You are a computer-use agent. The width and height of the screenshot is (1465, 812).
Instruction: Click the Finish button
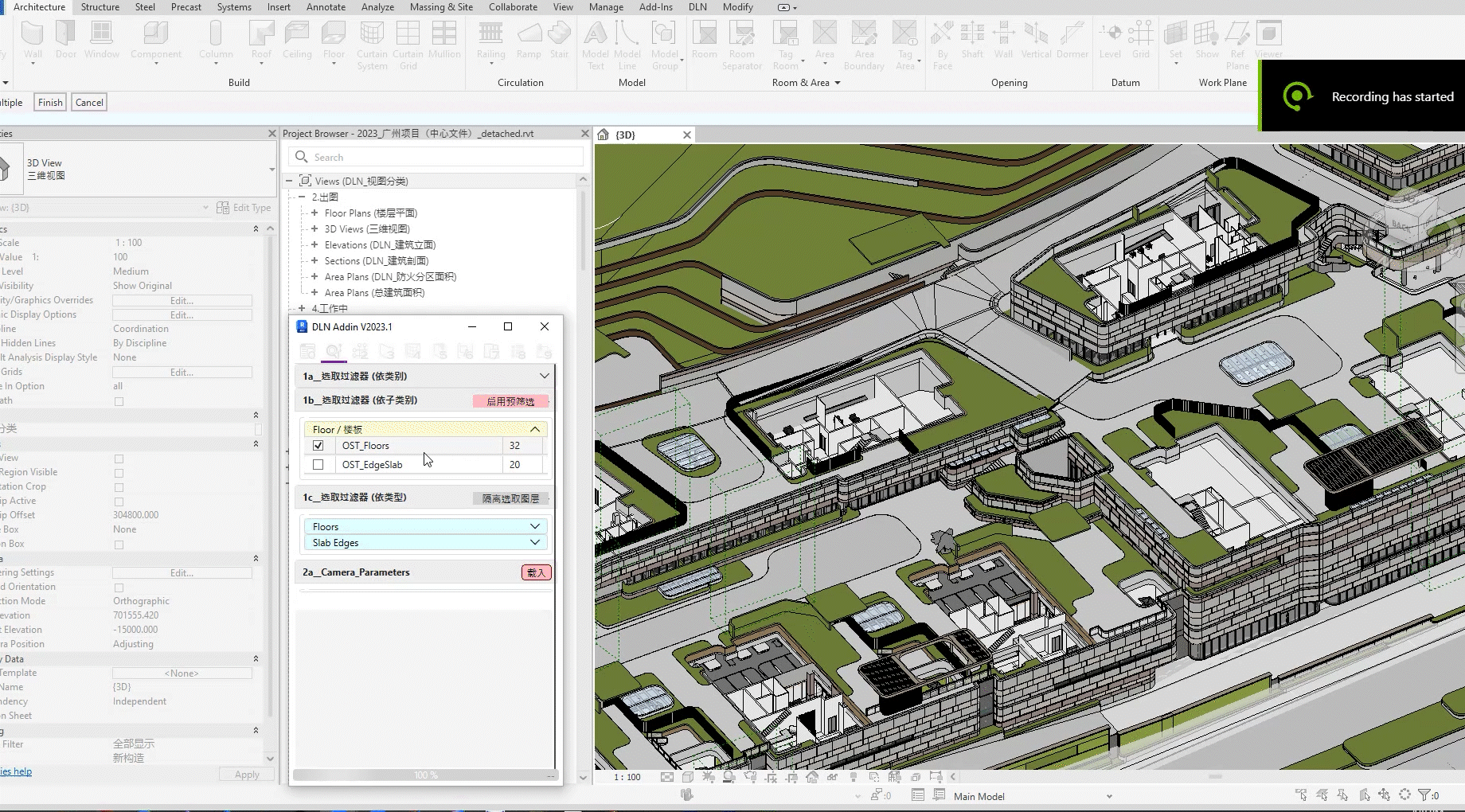pyautogui.click(x=50, y=103)
